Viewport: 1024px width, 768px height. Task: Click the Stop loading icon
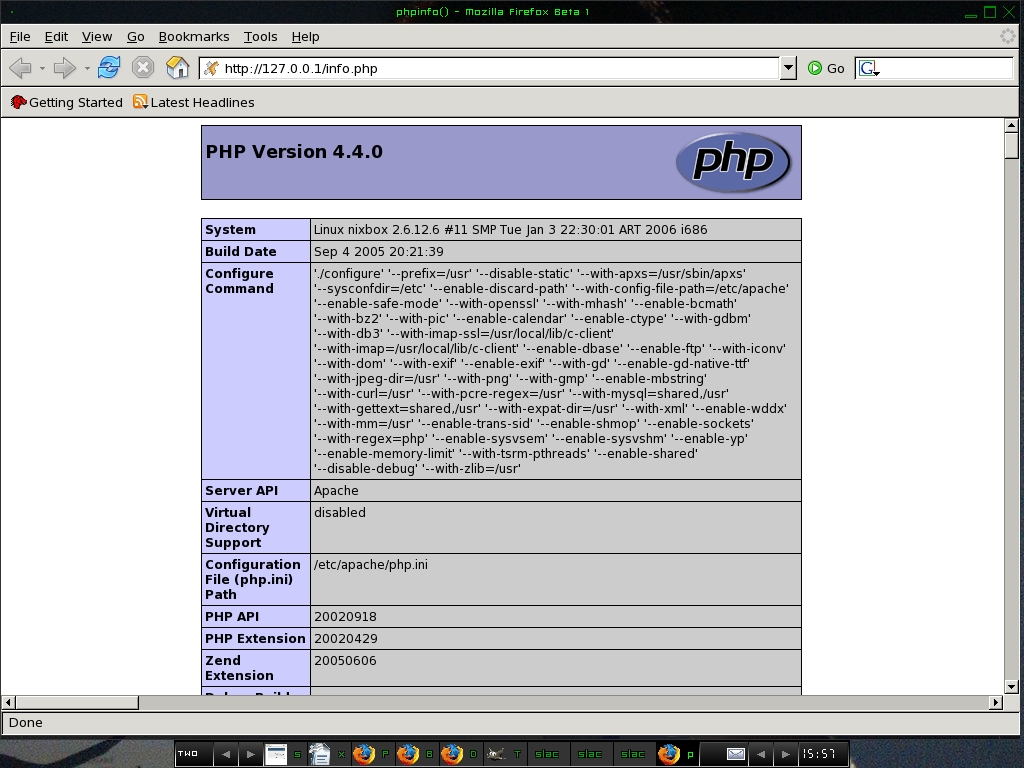pos(143,68)
